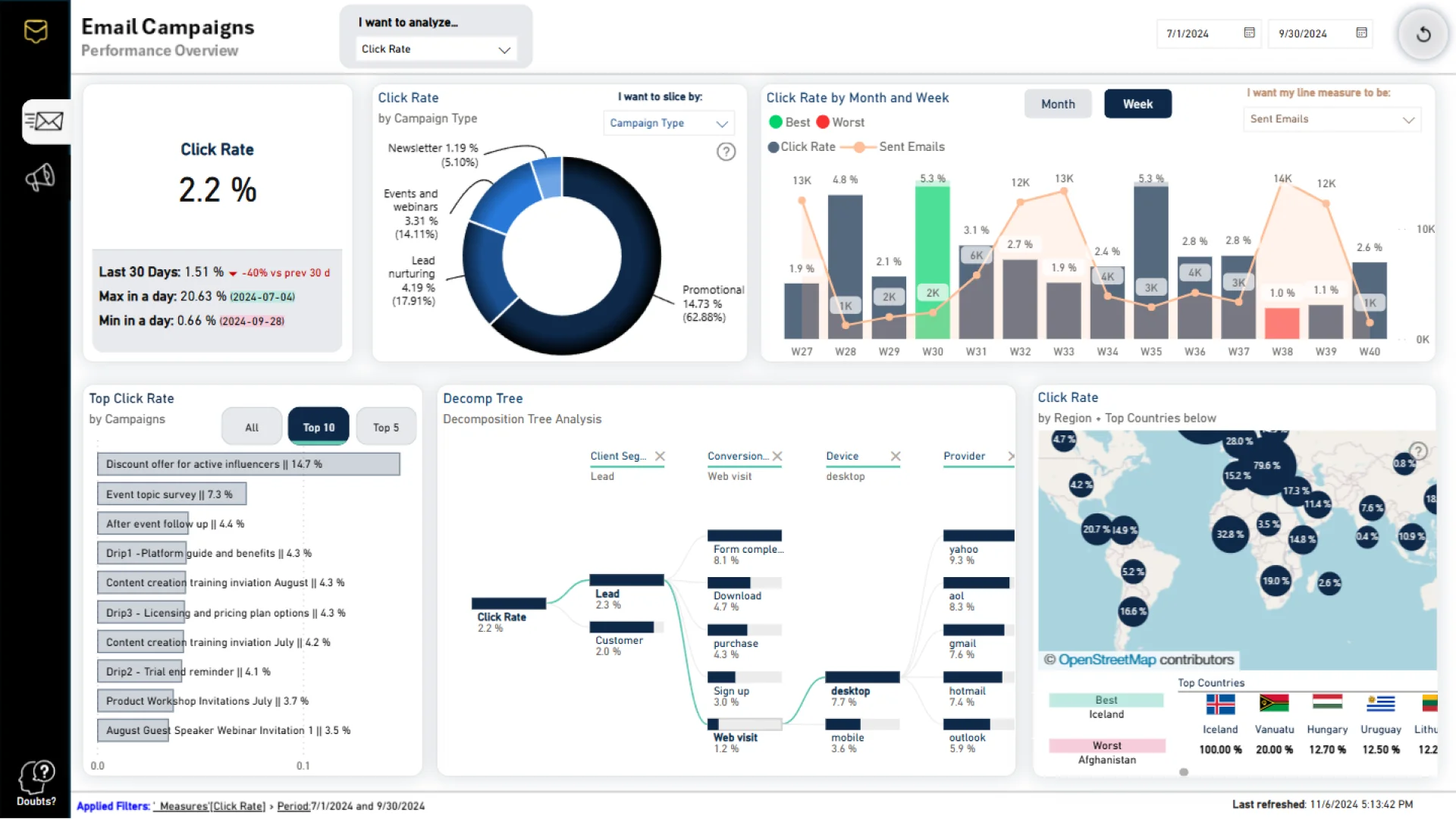Click the donut chart help question icon
This screenshot has height=819, width=1456.
coord(726,152)
